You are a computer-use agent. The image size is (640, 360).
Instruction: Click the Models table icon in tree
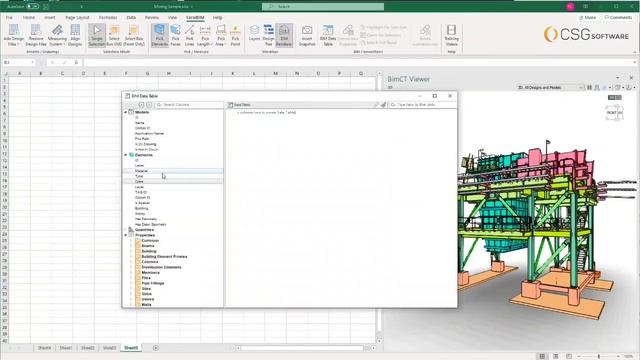pos(131,112)
